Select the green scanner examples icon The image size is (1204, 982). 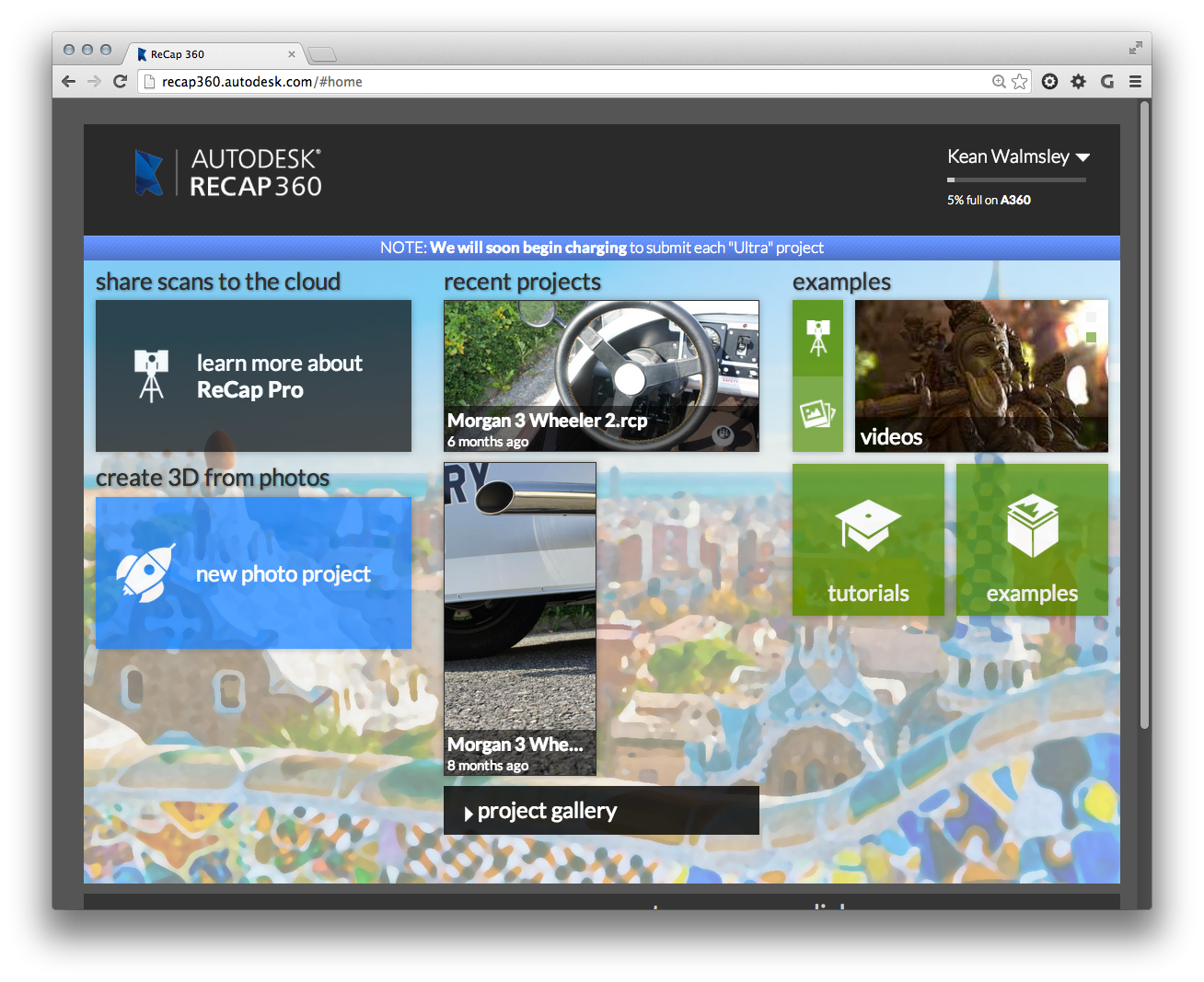coord(817,338)
